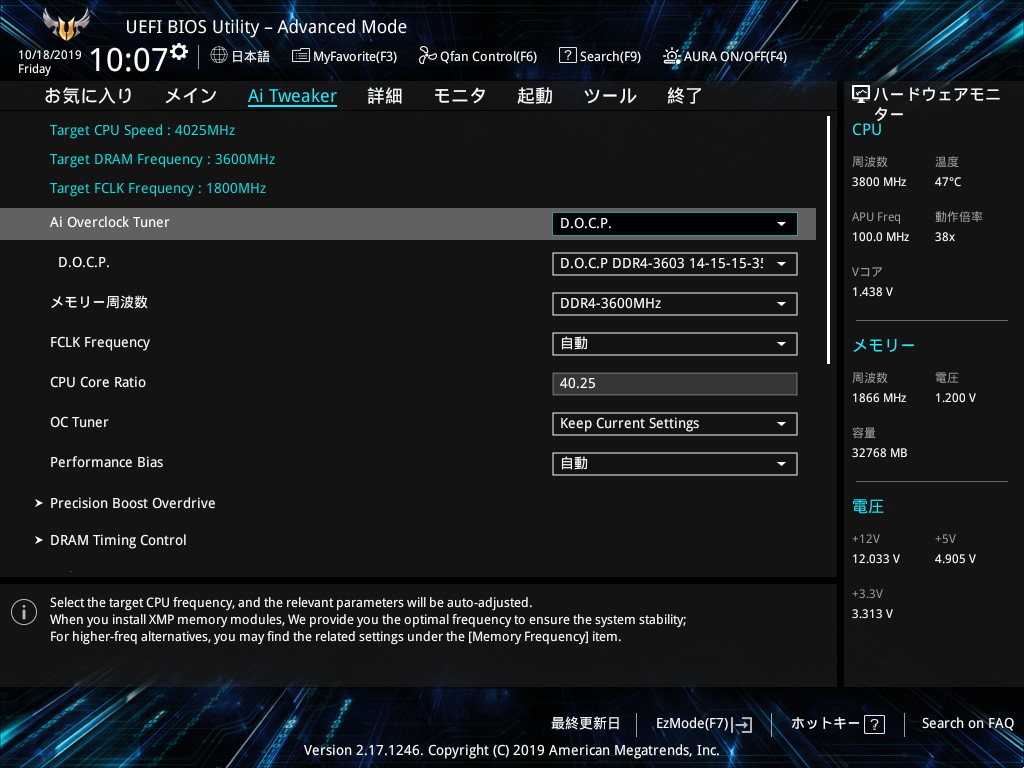The width and height of the screenshot is (1024, 768).
Task: Open D.O.C.P. profile dropdown
Action: 675,264
